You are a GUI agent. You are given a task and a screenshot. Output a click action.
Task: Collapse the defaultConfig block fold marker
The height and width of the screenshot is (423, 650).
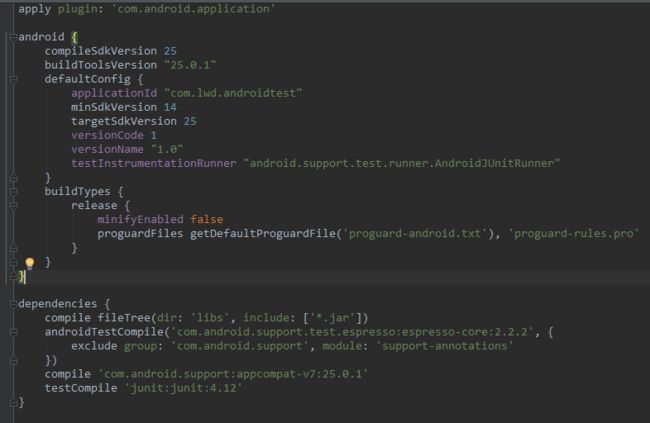pos(13,79)
